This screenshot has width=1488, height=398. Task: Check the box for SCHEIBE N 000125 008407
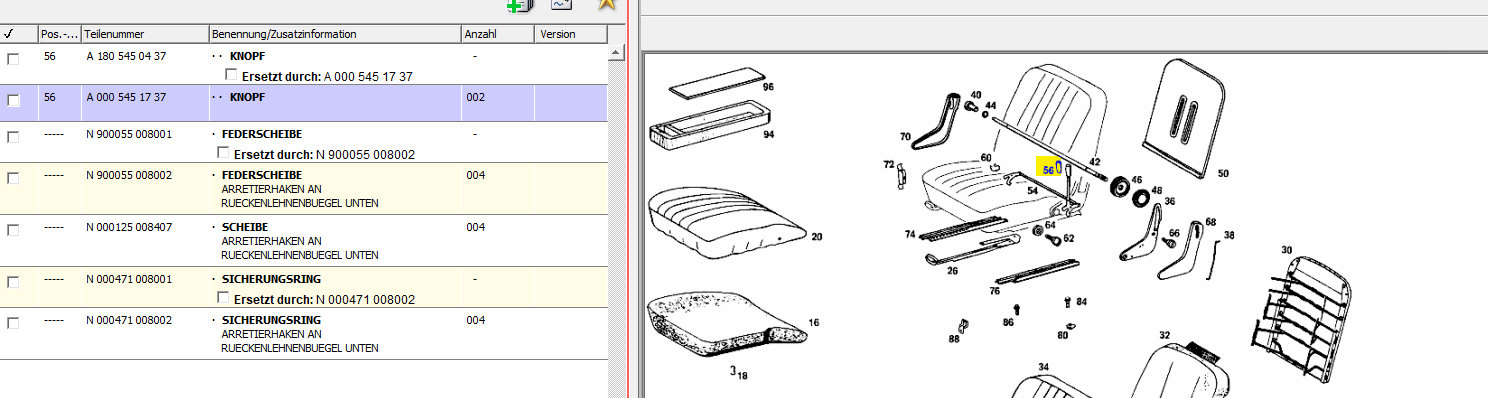click(13, 230)
